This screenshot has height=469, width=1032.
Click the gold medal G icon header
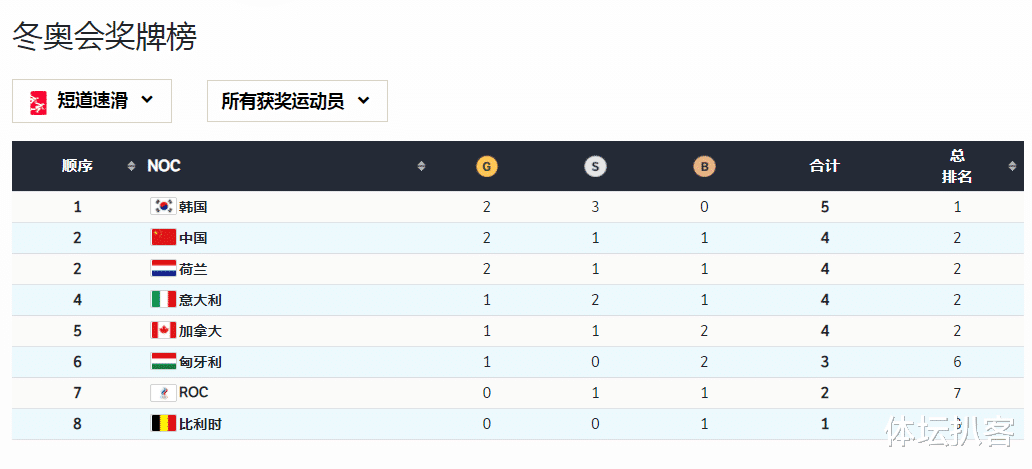487,166
